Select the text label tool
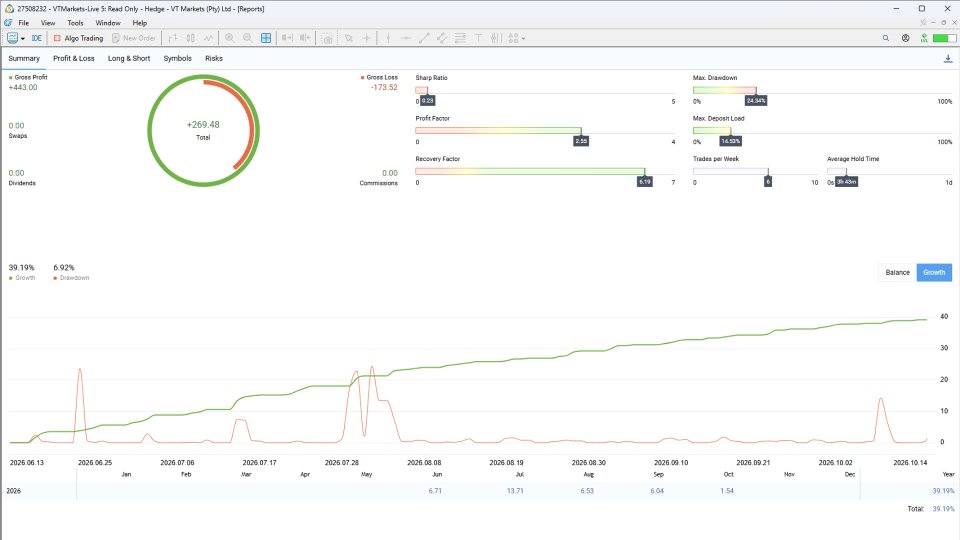Image resolution: width=960 pixels, height=540 pixels. click(478, 38)
